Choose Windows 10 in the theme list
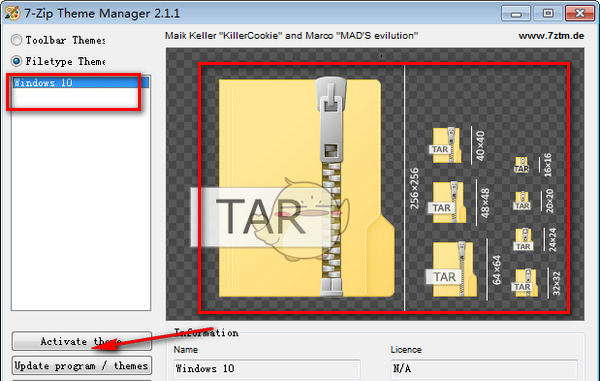The height and width of the screenshot is (381, 600). 81,83
